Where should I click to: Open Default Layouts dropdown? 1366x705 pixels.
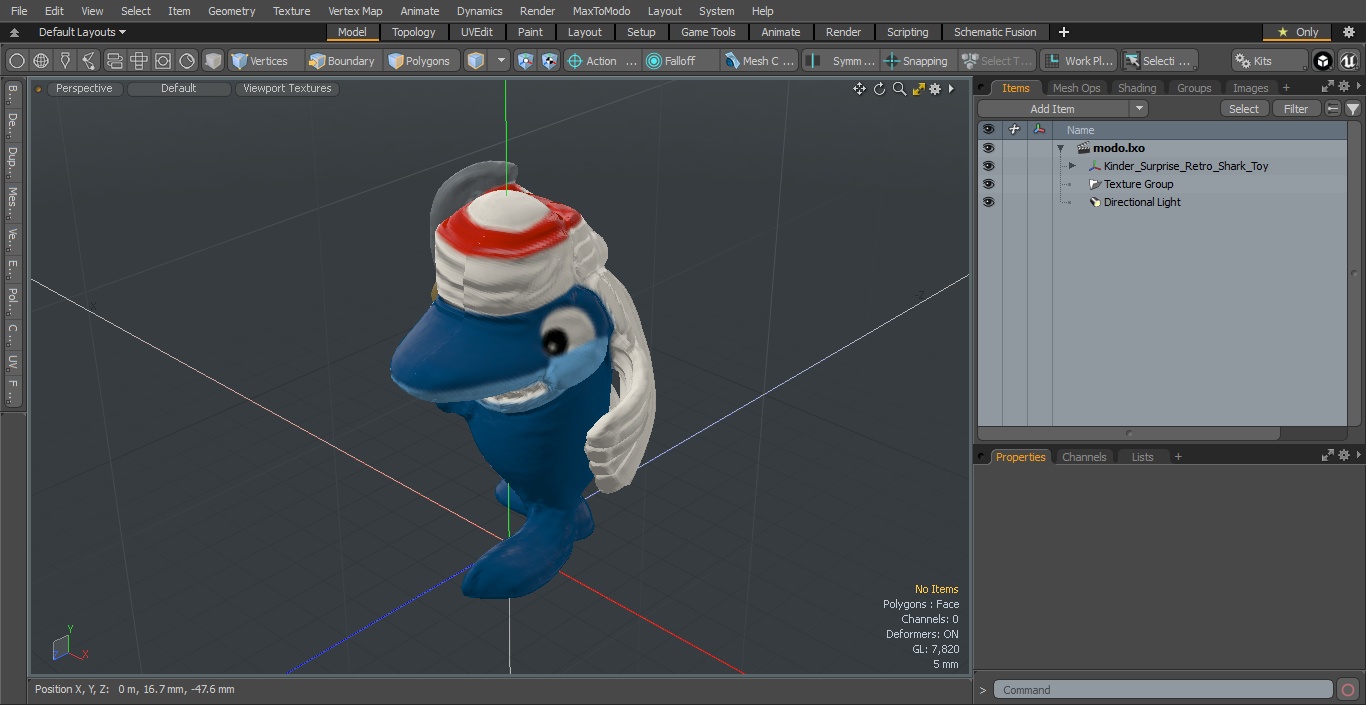pyautogui.click(x=82, y=32)
